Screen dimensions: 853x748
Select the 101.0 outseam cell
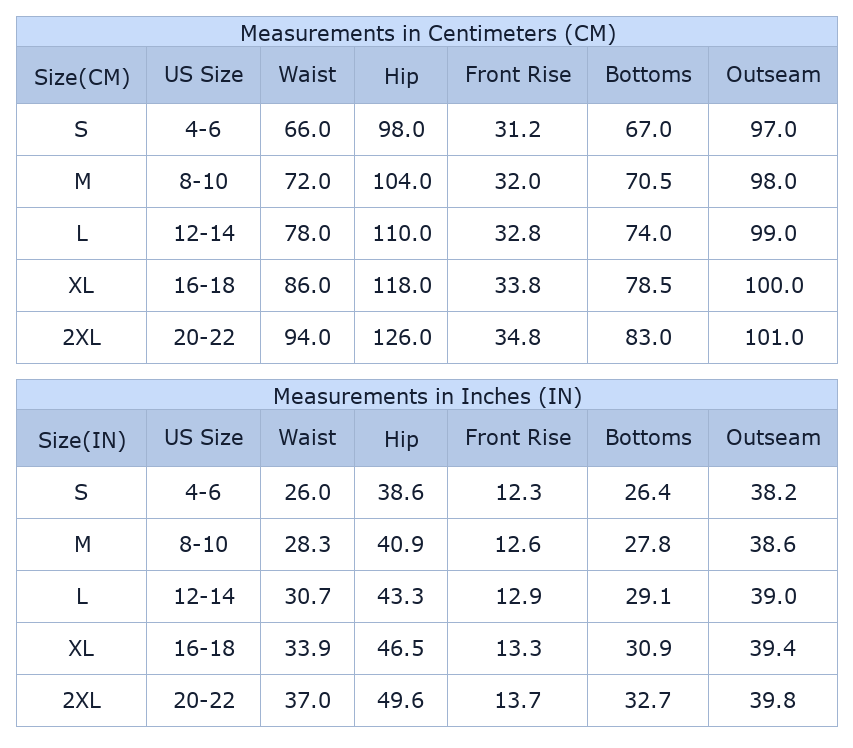(773, 338)
